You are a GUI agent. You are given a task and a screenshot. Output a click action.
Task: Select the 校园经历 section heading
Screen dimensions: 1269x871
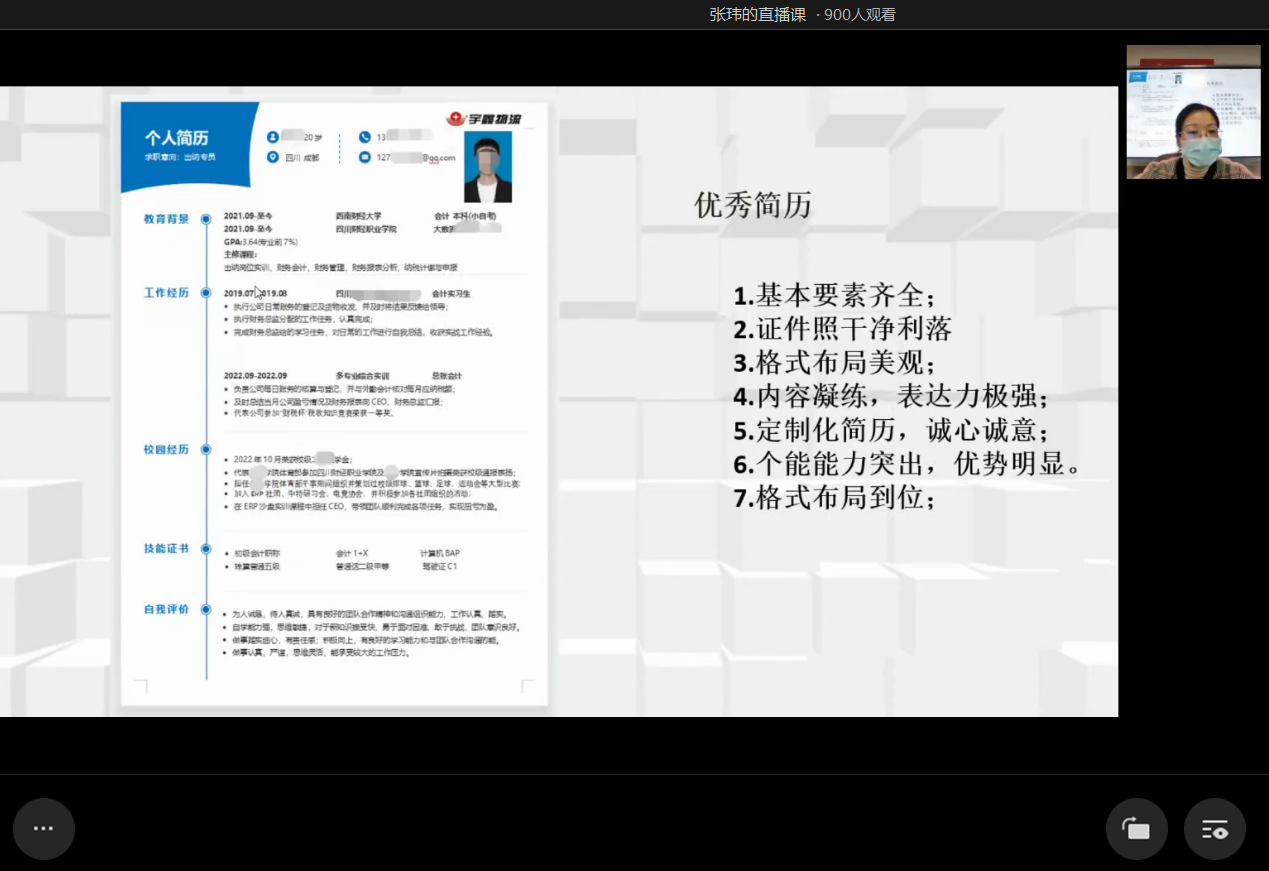[x=166, y=449]
